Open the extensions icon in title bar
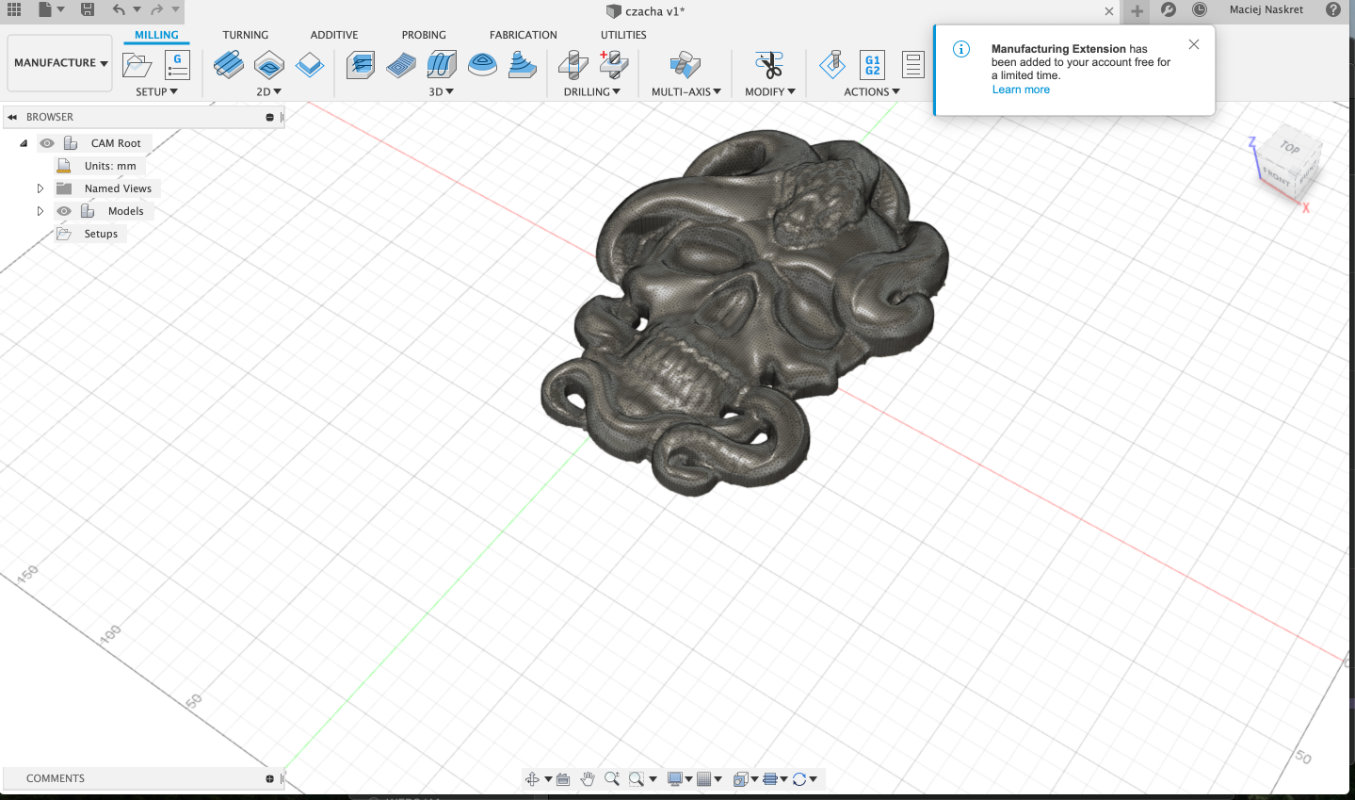Screen dimensions: 1355x800 (1168, 10)
